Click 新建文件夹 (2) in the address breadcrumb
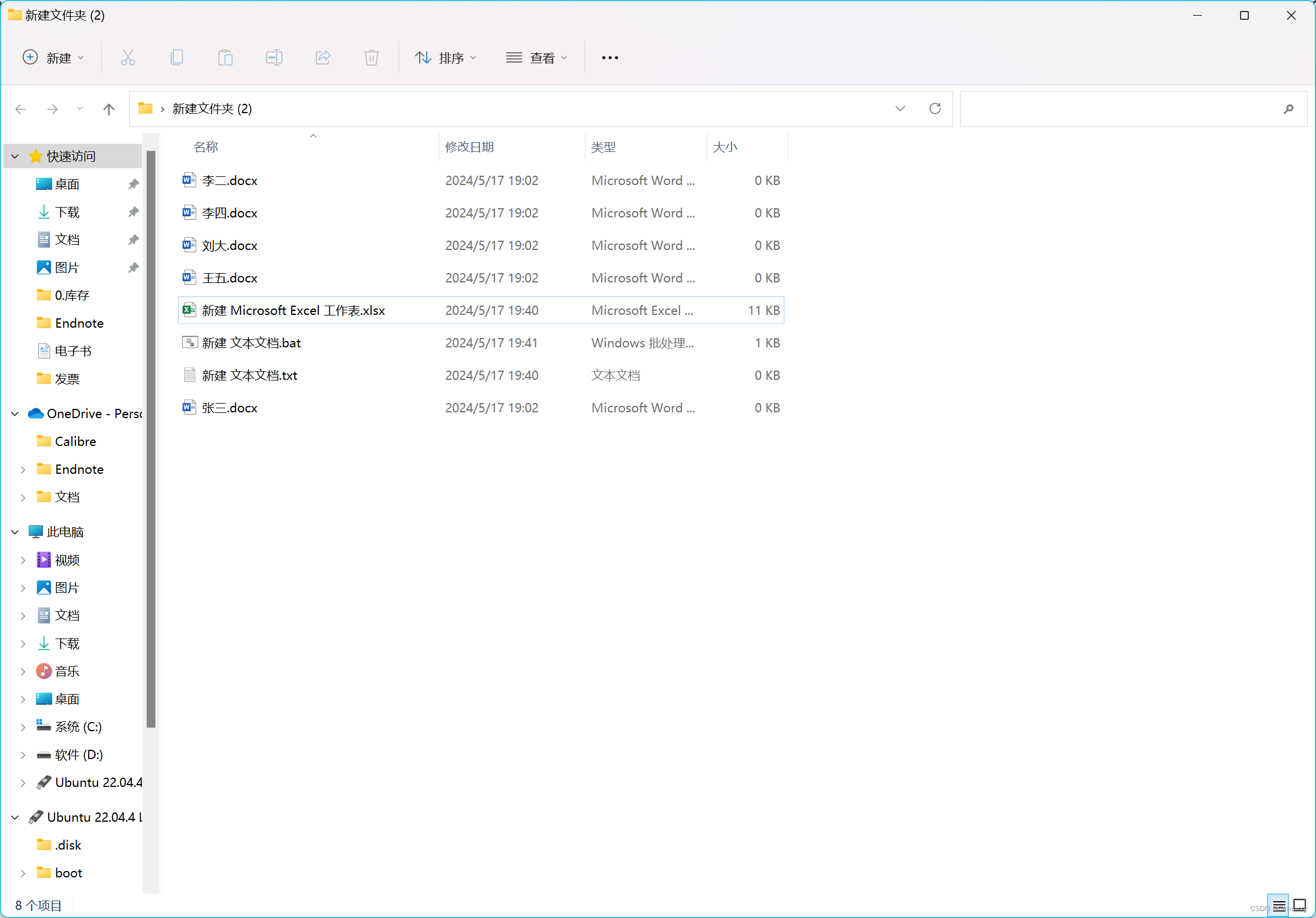Viewport: 1316px width, 918px height. coord(212,108)
